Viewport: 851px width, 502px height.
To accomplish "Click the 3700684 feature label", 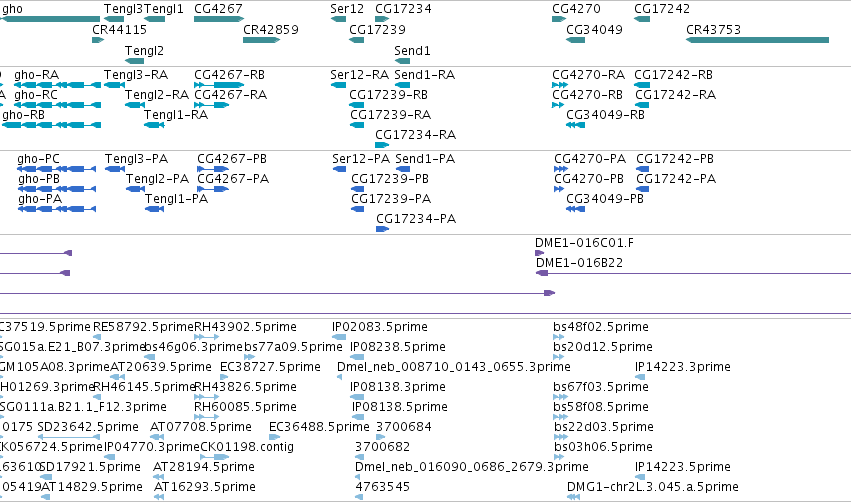I will [404, 427].
